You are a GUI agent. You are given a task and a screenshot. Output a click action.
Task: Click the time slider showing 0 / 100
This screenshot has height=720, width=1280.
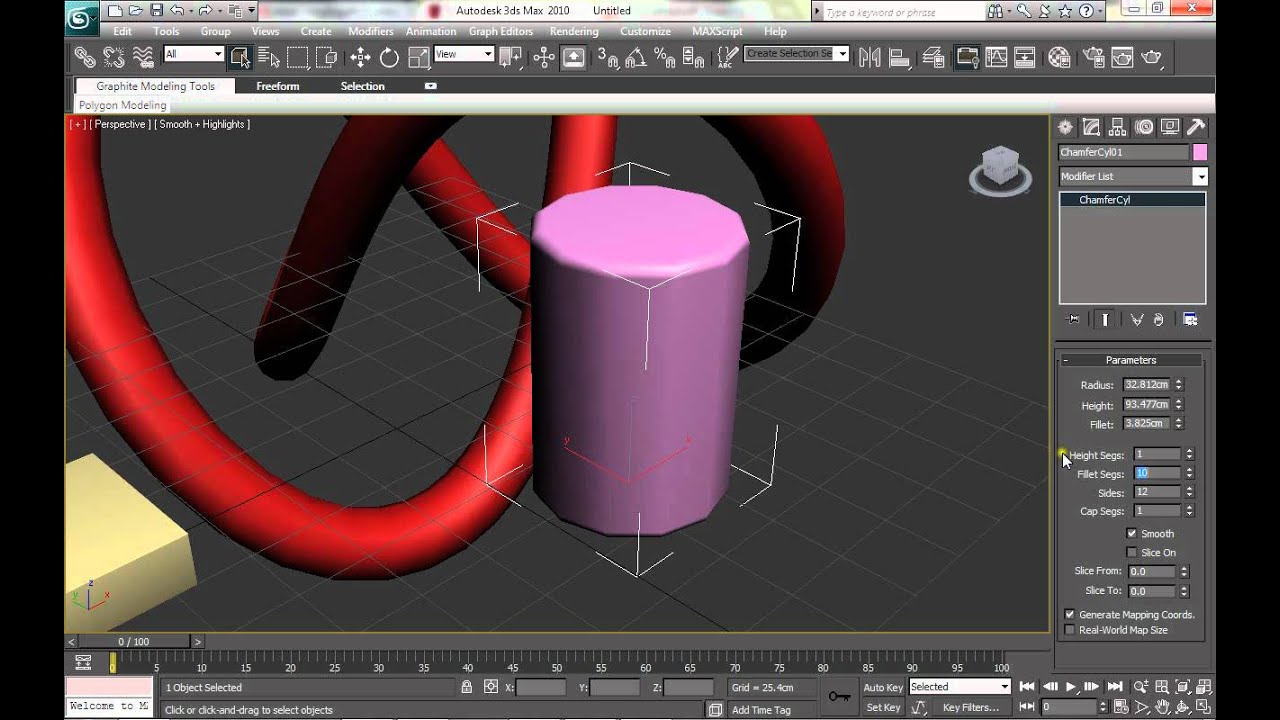[134, 641]
